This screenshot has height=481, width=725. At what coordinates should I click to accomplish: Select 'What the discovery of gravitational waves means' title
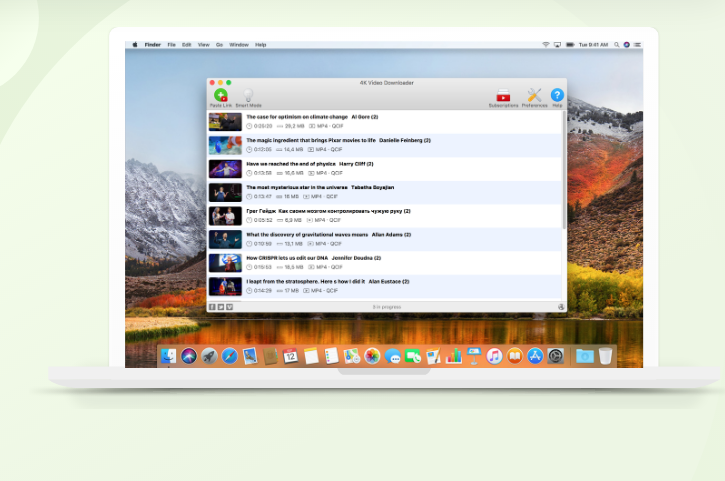tap(307, 234)
